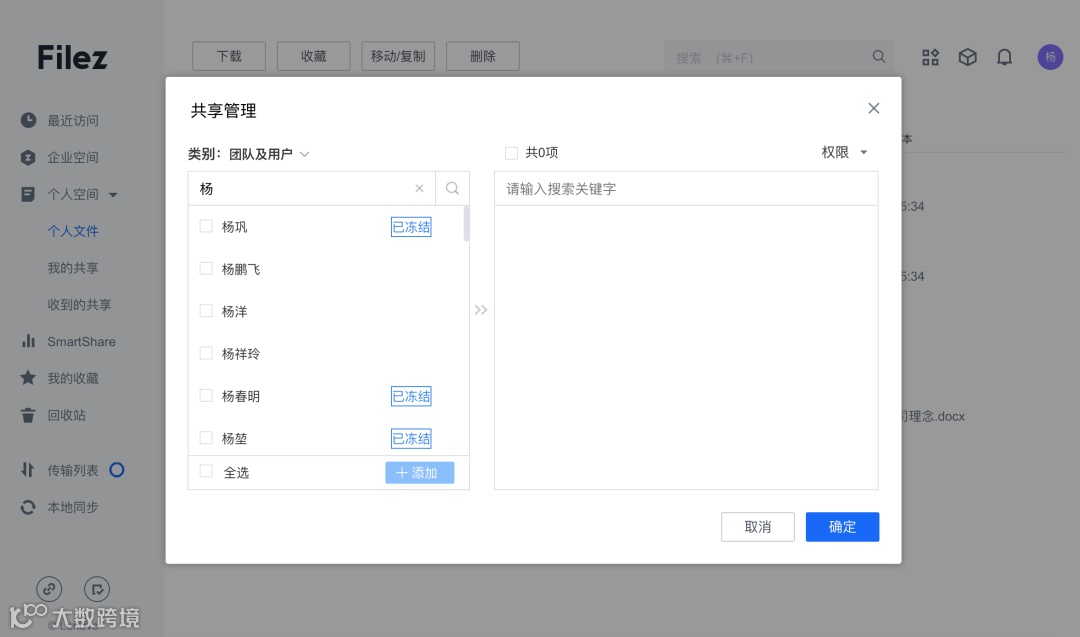Check the box for 杨洋
This screenshot has height=637, width=1080.
pos(206,311)
